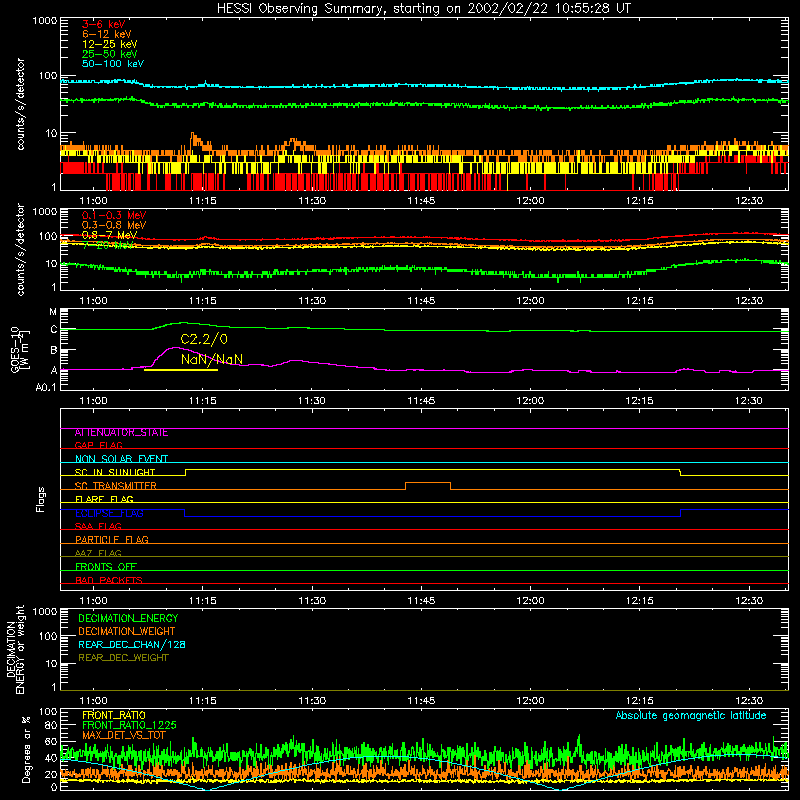Select the olive flag label below PARTICLE_FLAG
Screen dimensions: 800x800
point(98,553)
